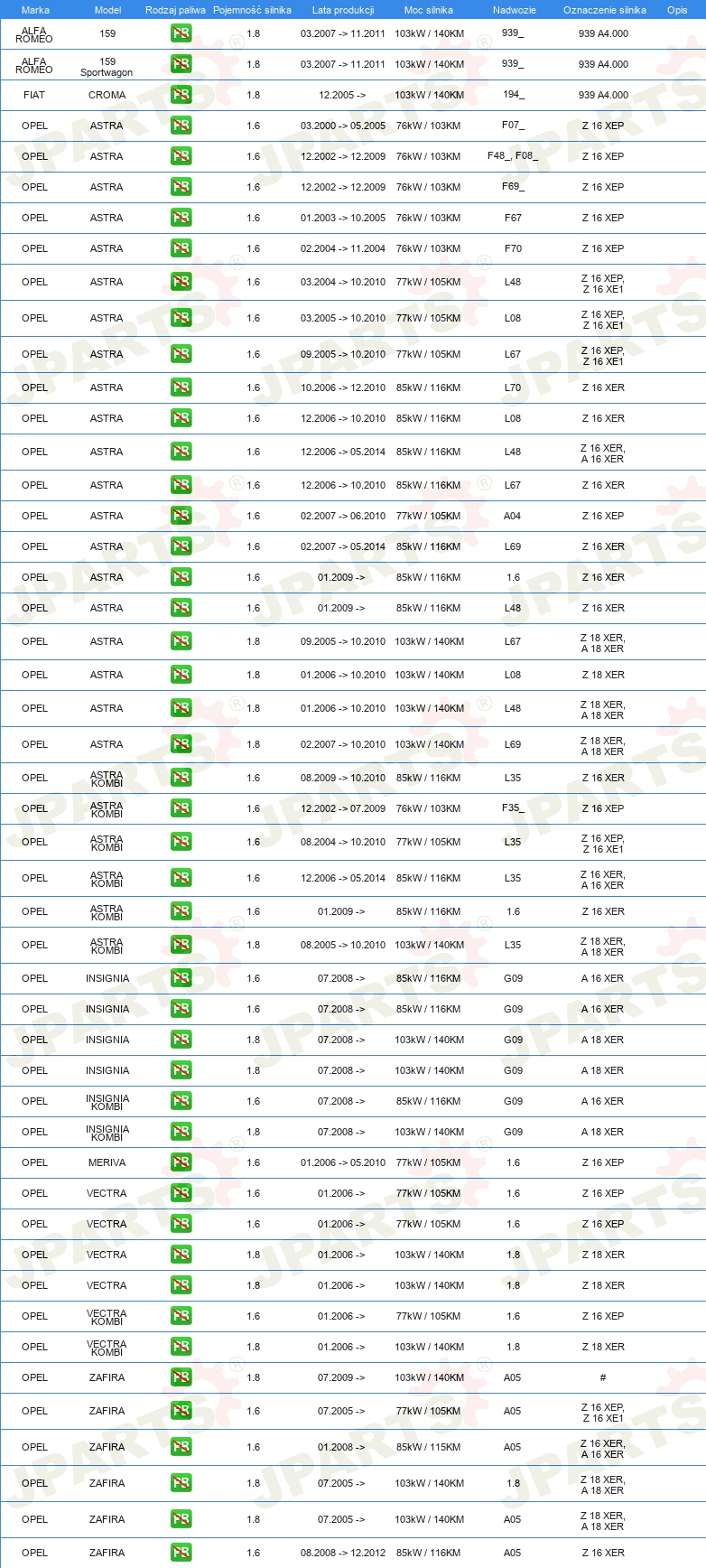Click the petrol fuel icon for Fiat Croma
Image resolution: width=706 pixels, height=1568 pixels.
pos(181,95)
